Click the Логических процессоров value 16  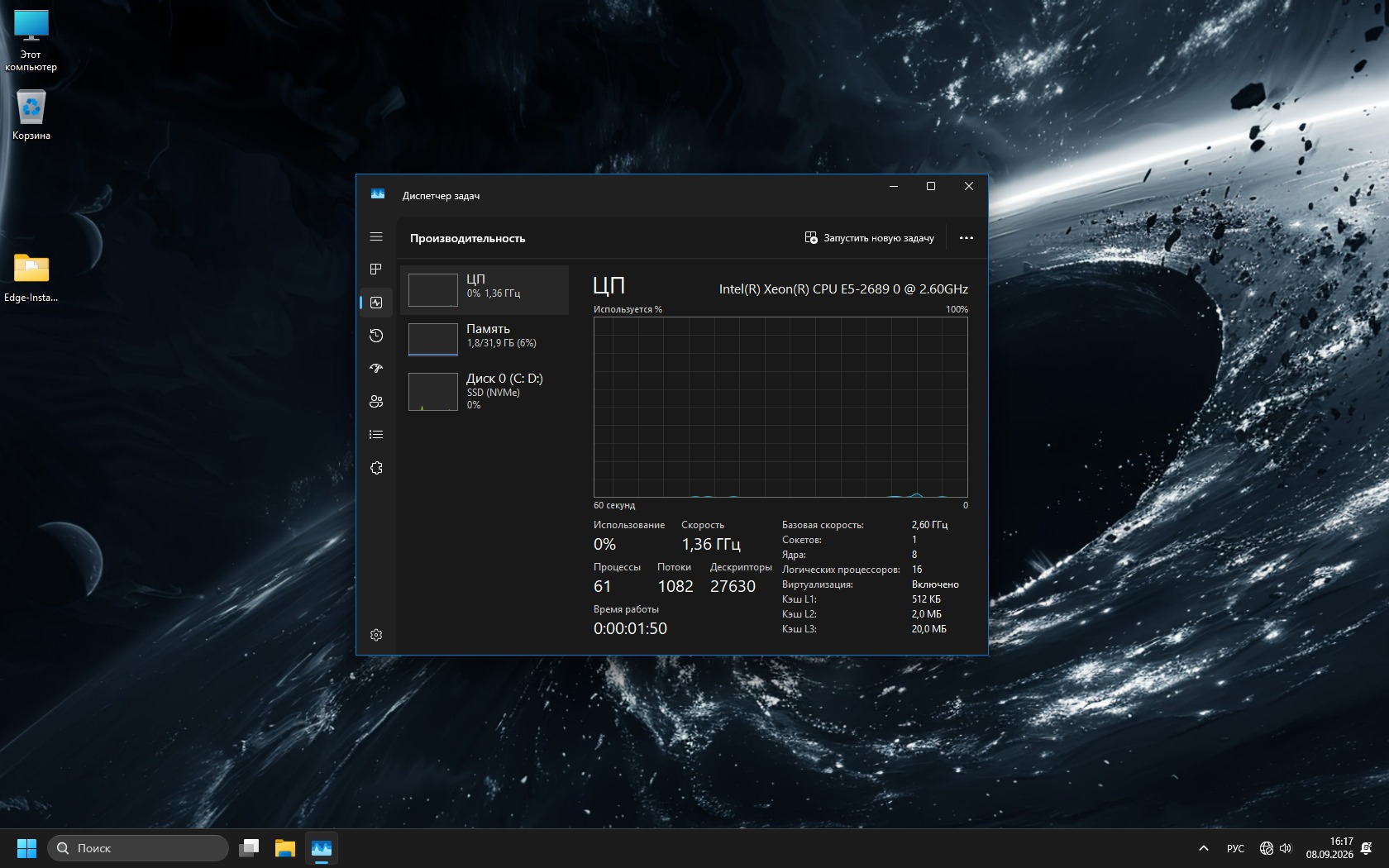pos(917,570)
